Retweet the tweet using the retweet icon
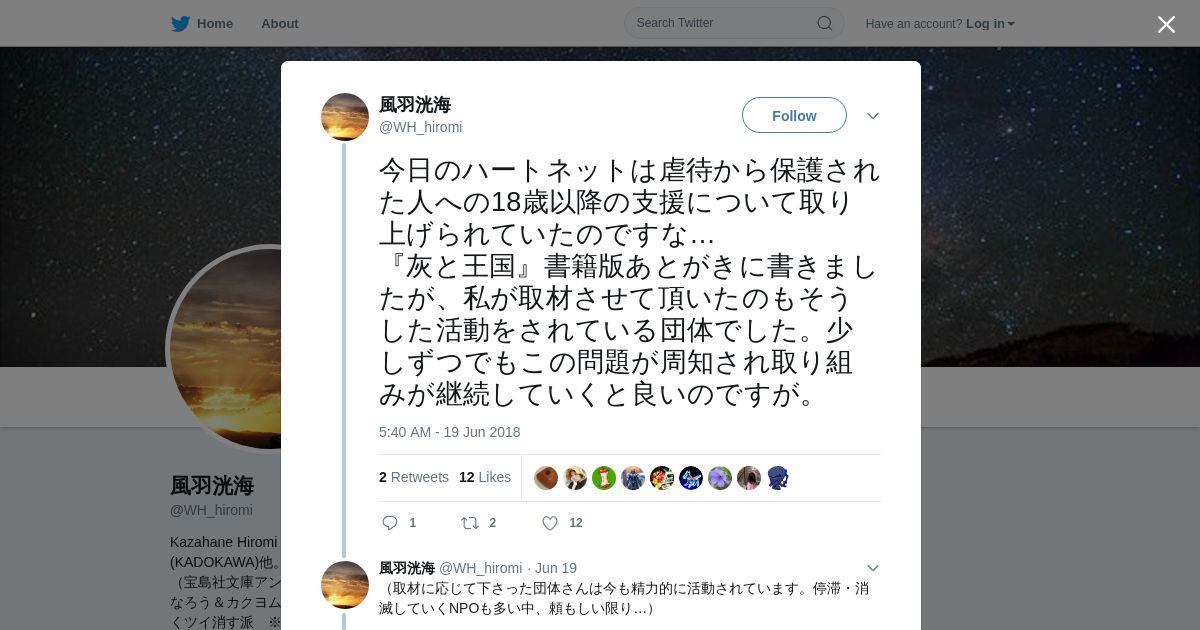 coord(469,523)
